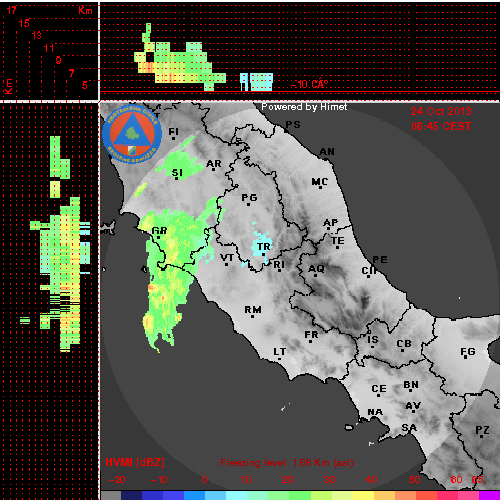Click the '10' dBZ scale value
Screen dimensions: 500x500
246,480
